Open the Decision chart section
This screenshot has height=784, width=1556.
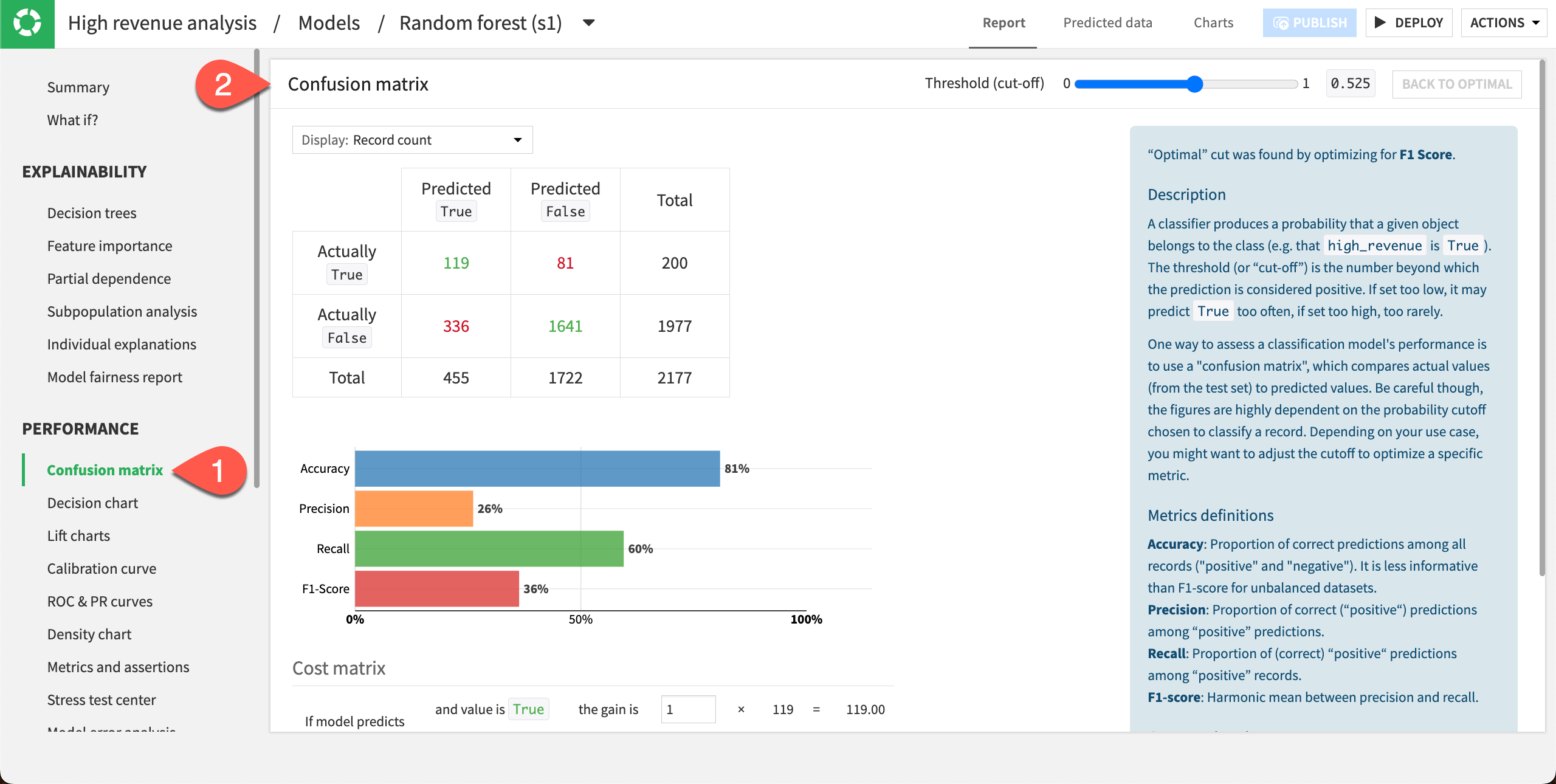coord(92,503)
